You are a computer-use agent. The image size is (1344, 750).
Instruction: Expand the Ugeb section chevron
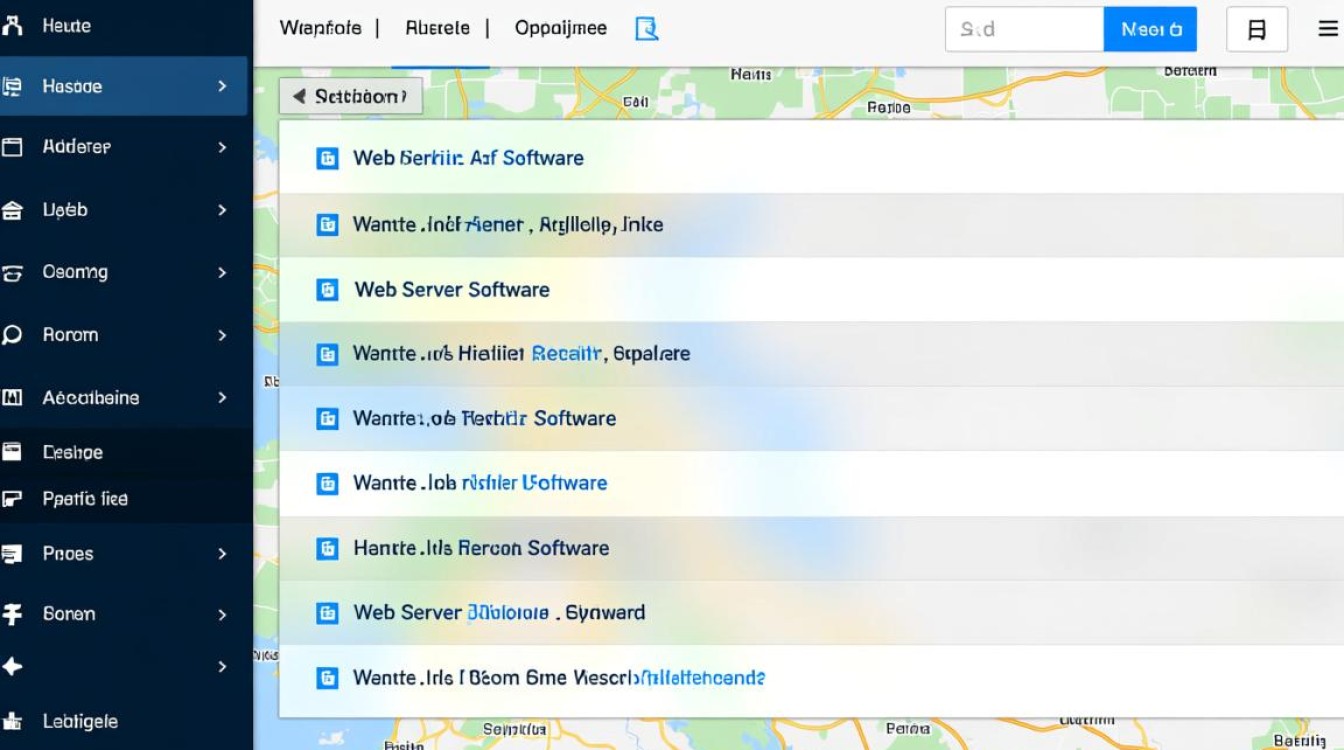coord(222,210)
